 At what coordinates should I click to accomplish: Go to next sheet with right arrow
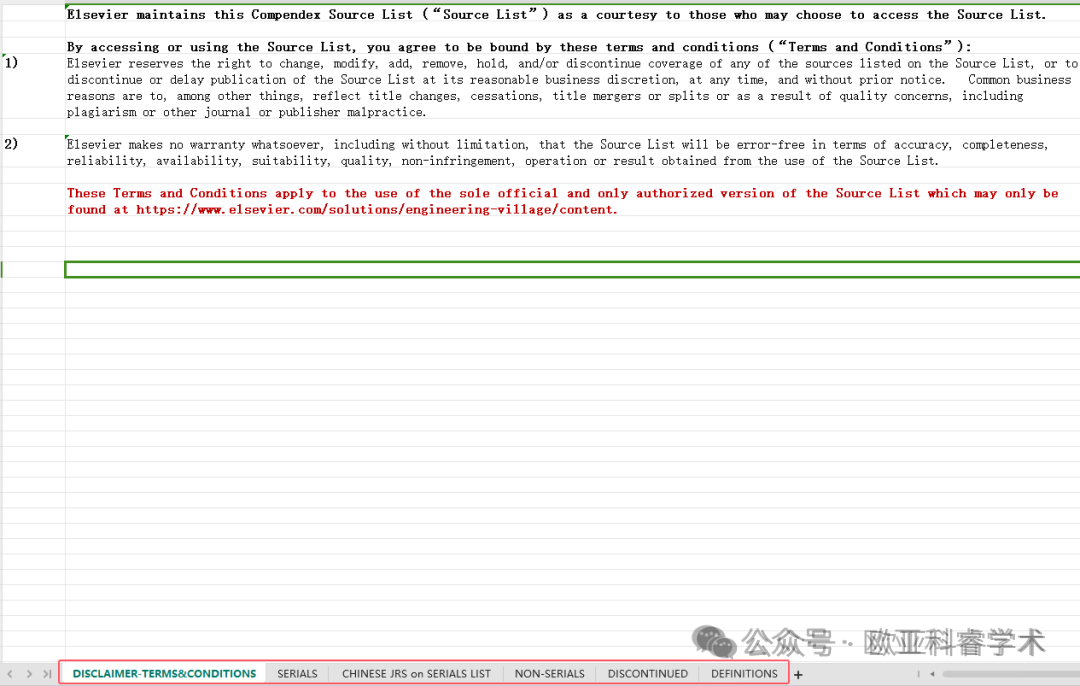point(29,674)
